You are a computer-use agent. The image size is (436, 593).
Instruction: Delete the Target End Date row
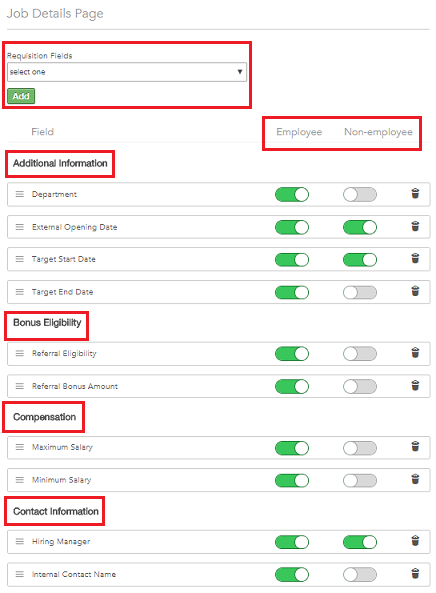[x=415, y=291]
